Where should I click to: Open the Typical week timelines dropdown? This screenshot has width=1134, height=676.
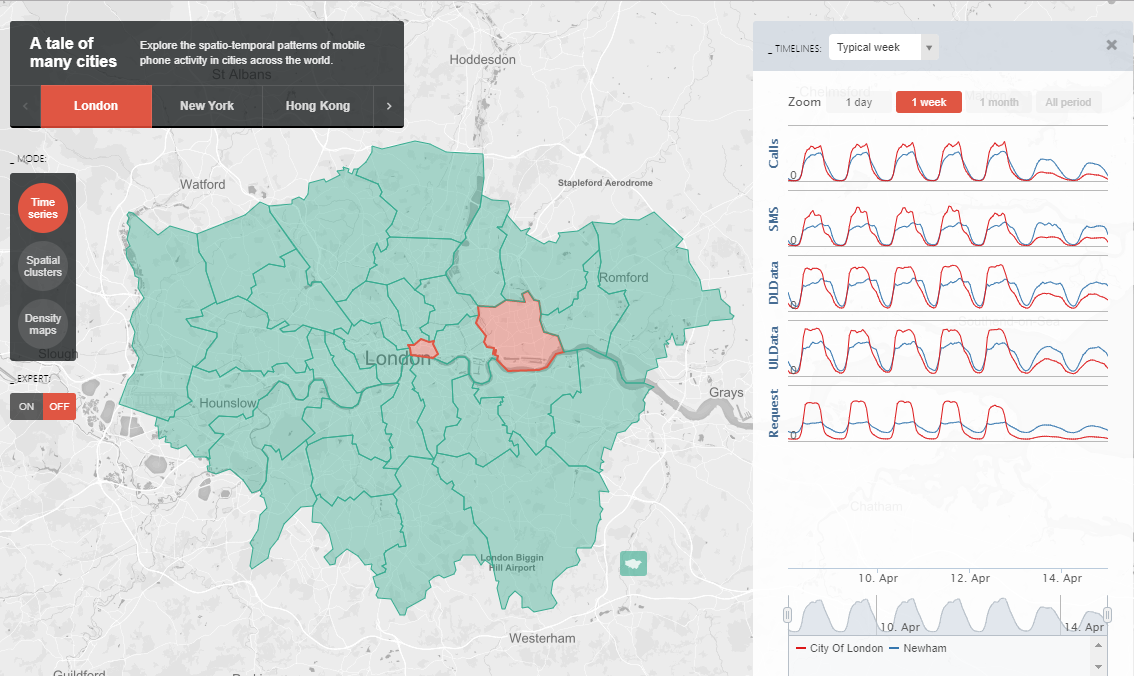coord(884,47)
